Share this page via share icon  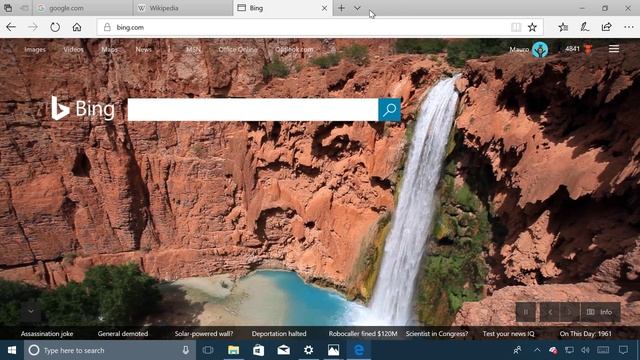(607, 27)
